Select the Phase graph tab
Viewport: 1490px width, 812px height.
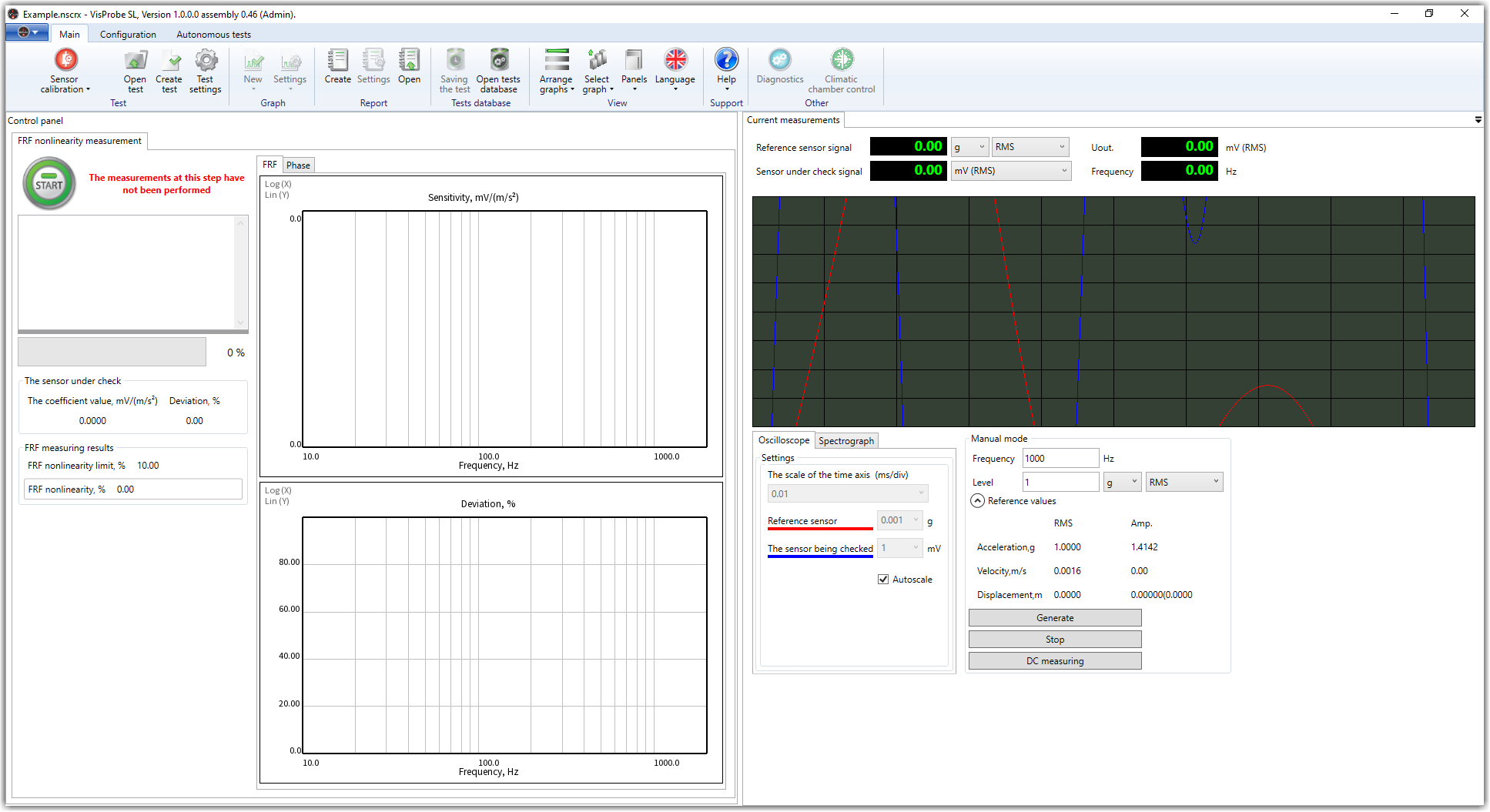tap(298, 165)
